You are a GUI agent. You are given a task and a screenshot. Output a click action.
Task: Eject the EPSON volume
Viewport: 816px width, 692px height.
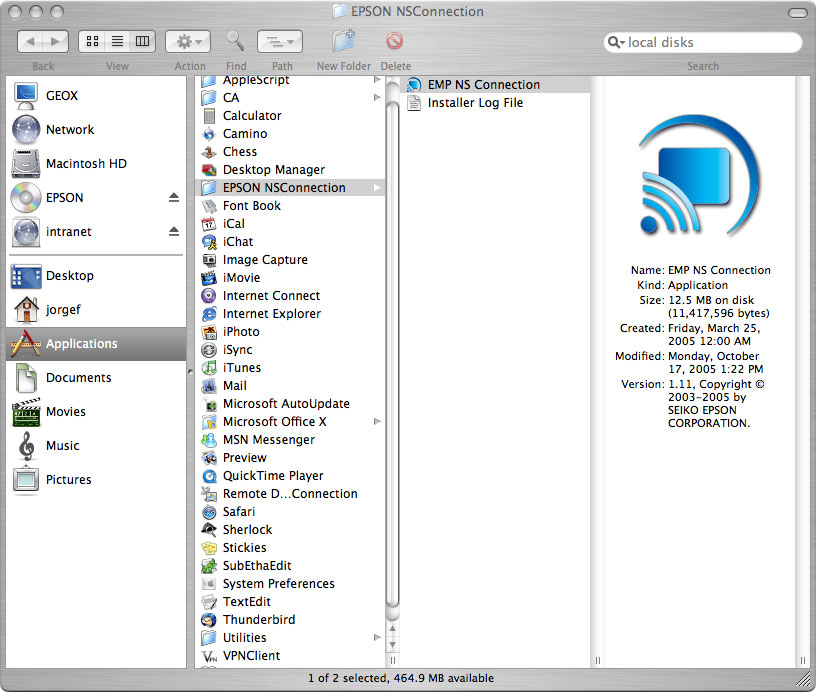coord(174,197)
